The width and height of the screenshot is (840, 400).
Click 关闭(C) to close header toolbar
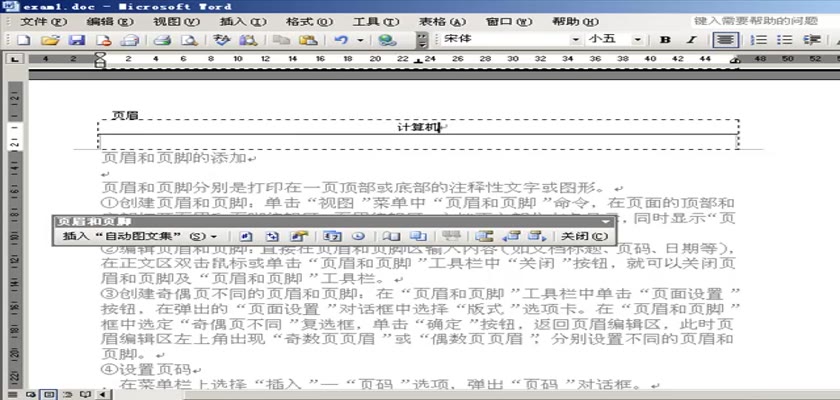583,237
